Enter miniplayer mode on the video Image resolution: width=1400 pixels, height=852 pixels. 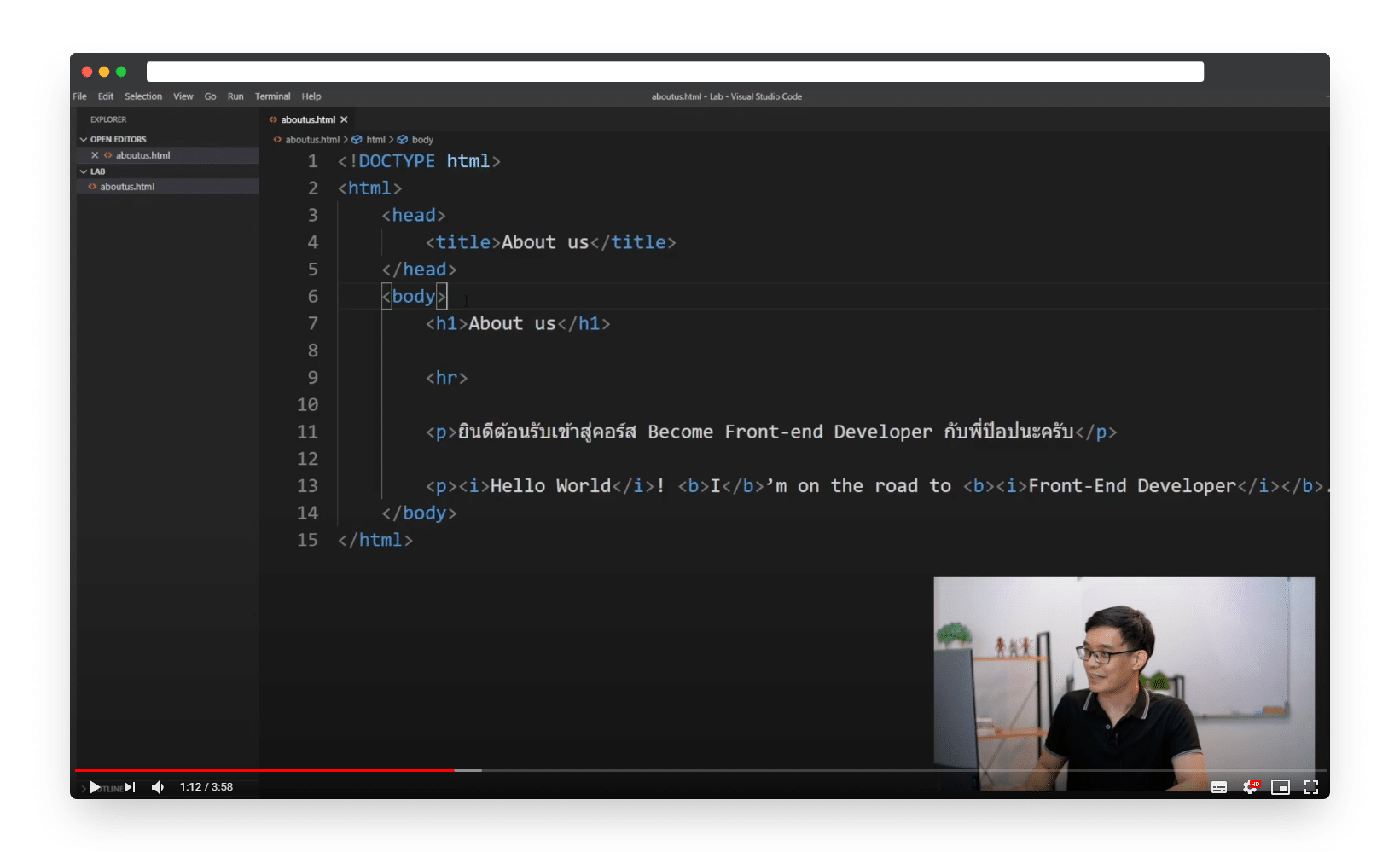[1281, 787]
